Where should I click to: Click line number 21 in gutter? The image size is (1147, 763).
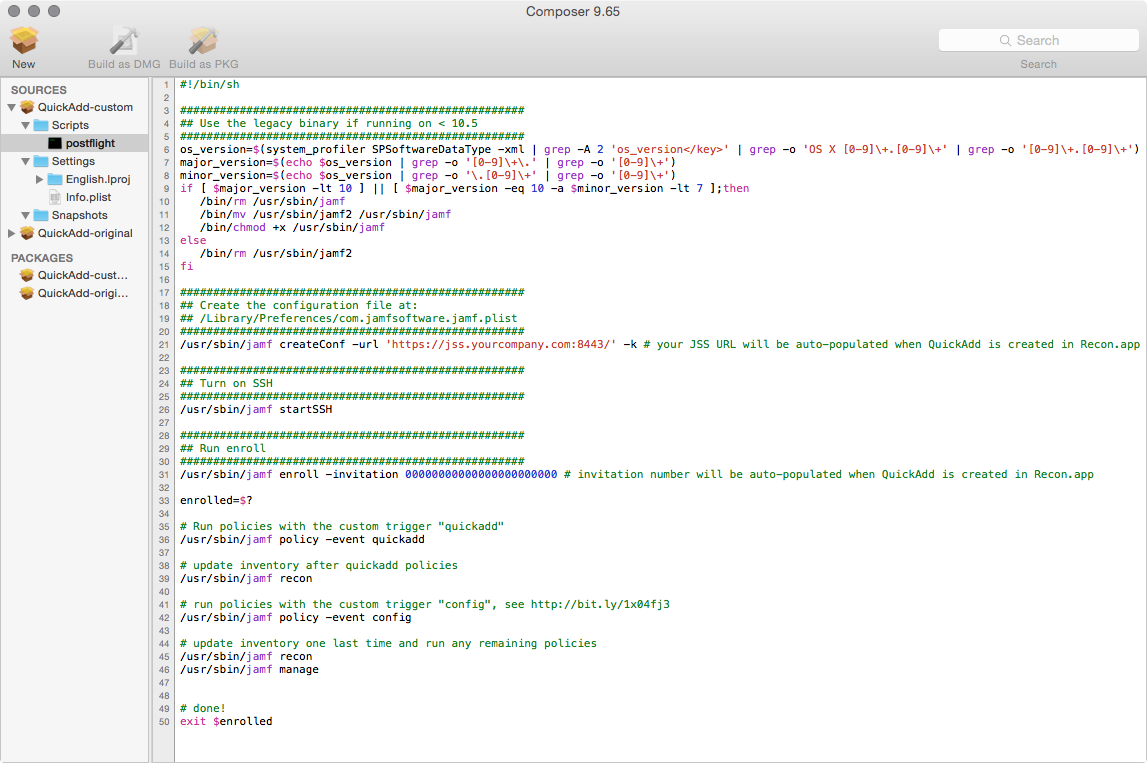(x=164, y=345)
